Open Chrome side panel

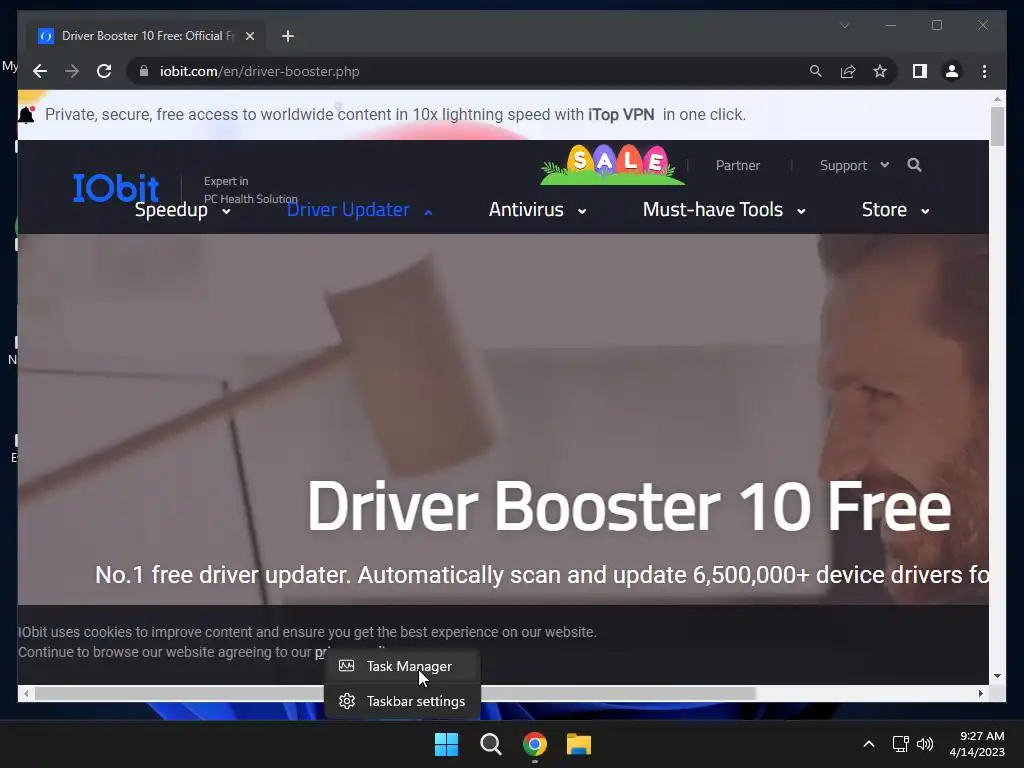(920, 71)
